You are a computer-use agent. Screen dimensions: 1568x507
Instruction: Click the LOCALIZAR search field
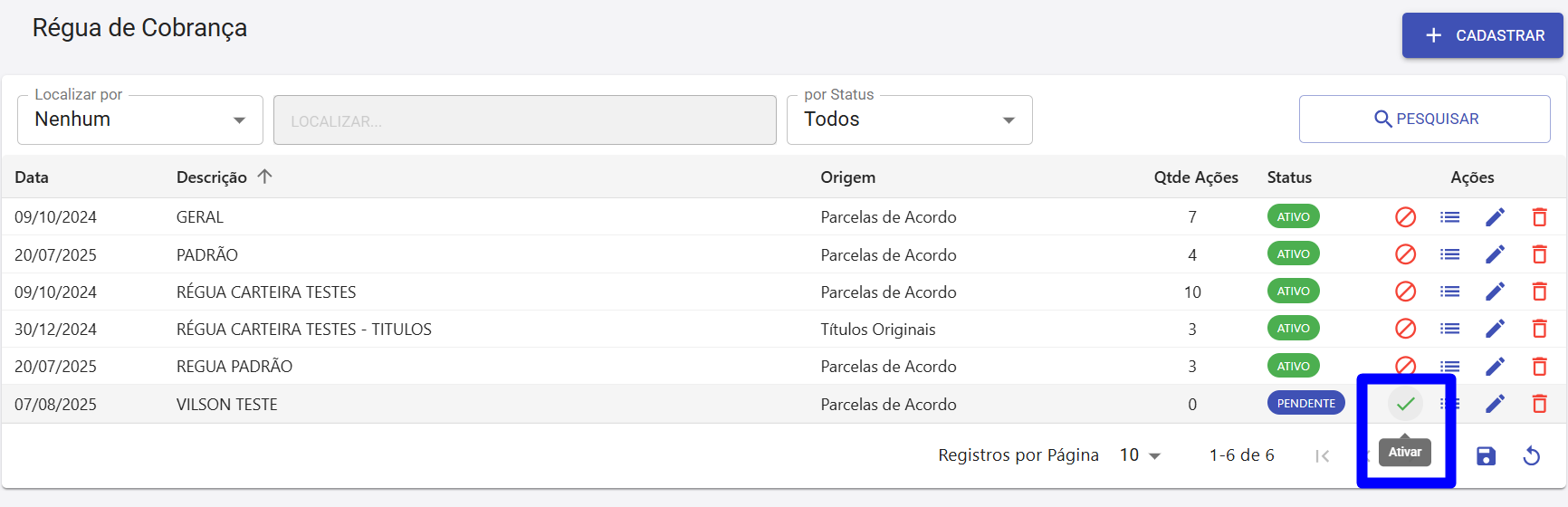point(525,120)
